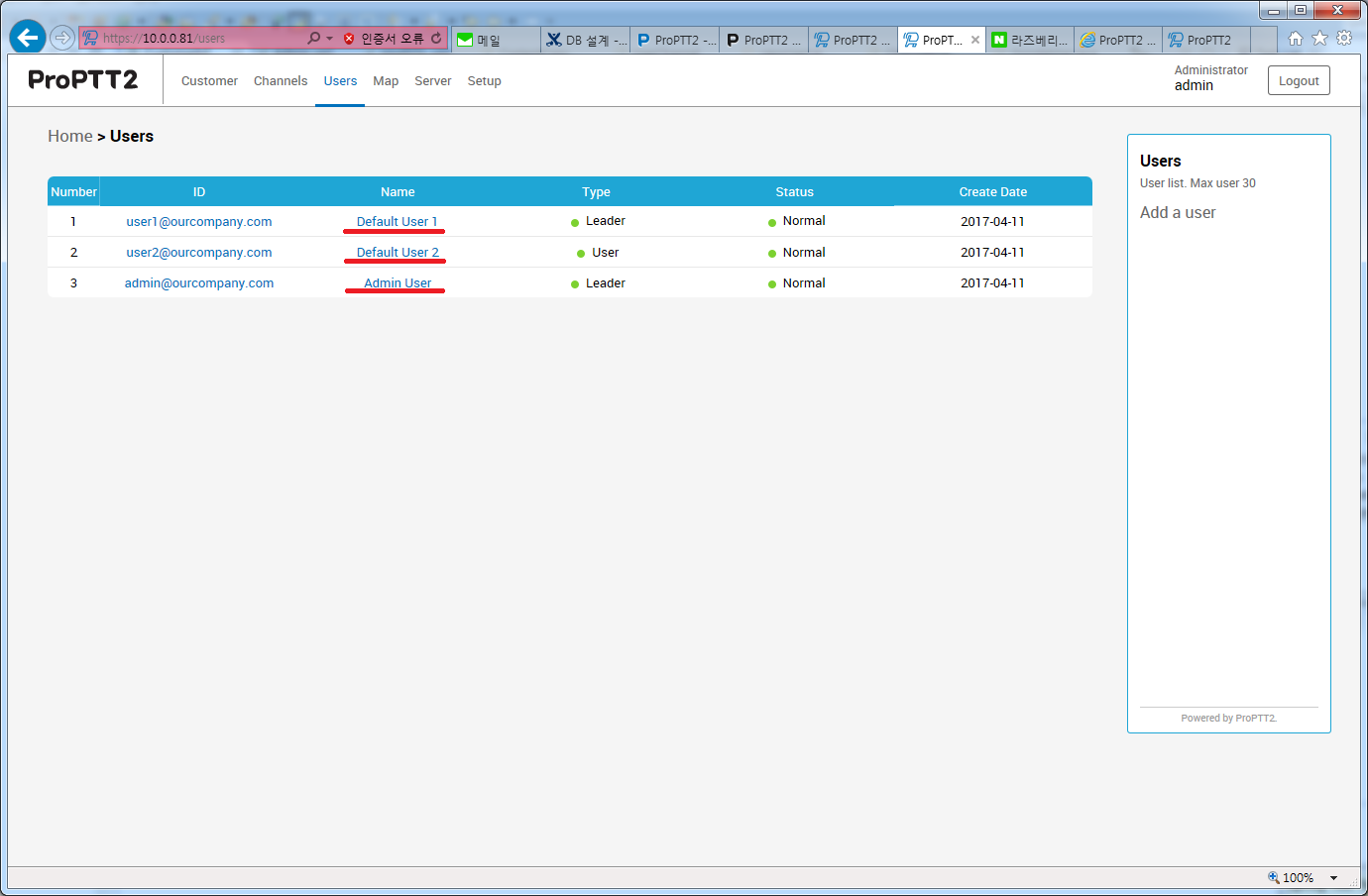Switch to the DB 설계 browser tab
This screenshot has height=896, width=1368.
(585, 40)
